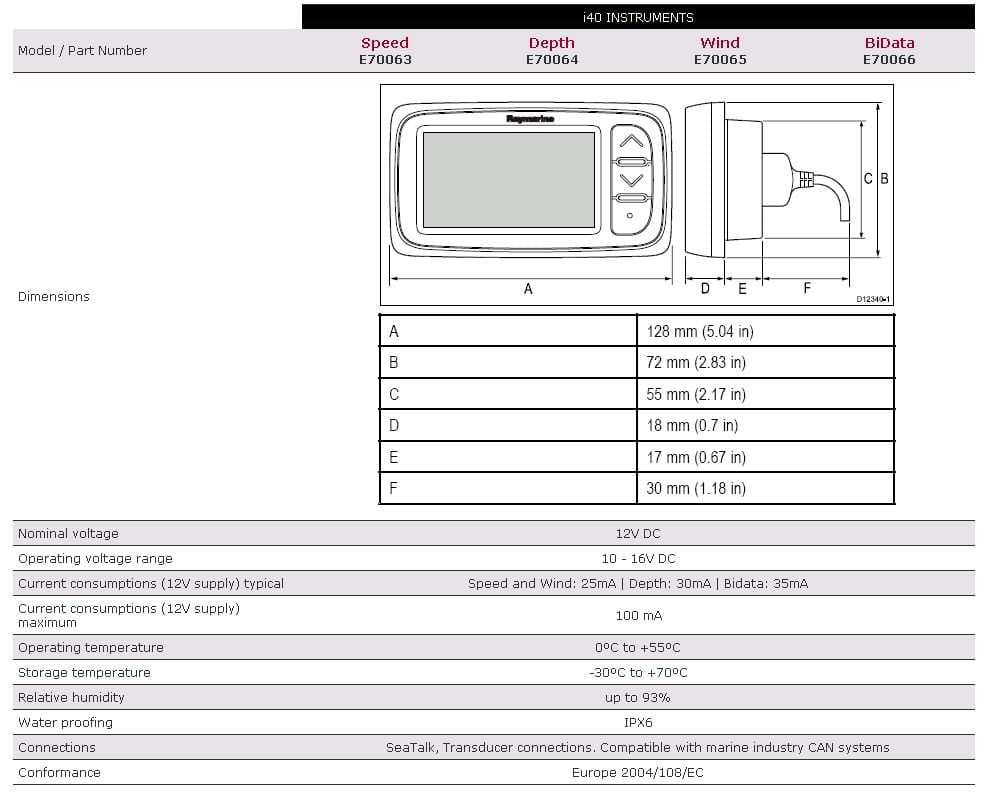Open the Wind E70065 model heading
This screenshot has height=792, width=988.
[x=720, y=51]
